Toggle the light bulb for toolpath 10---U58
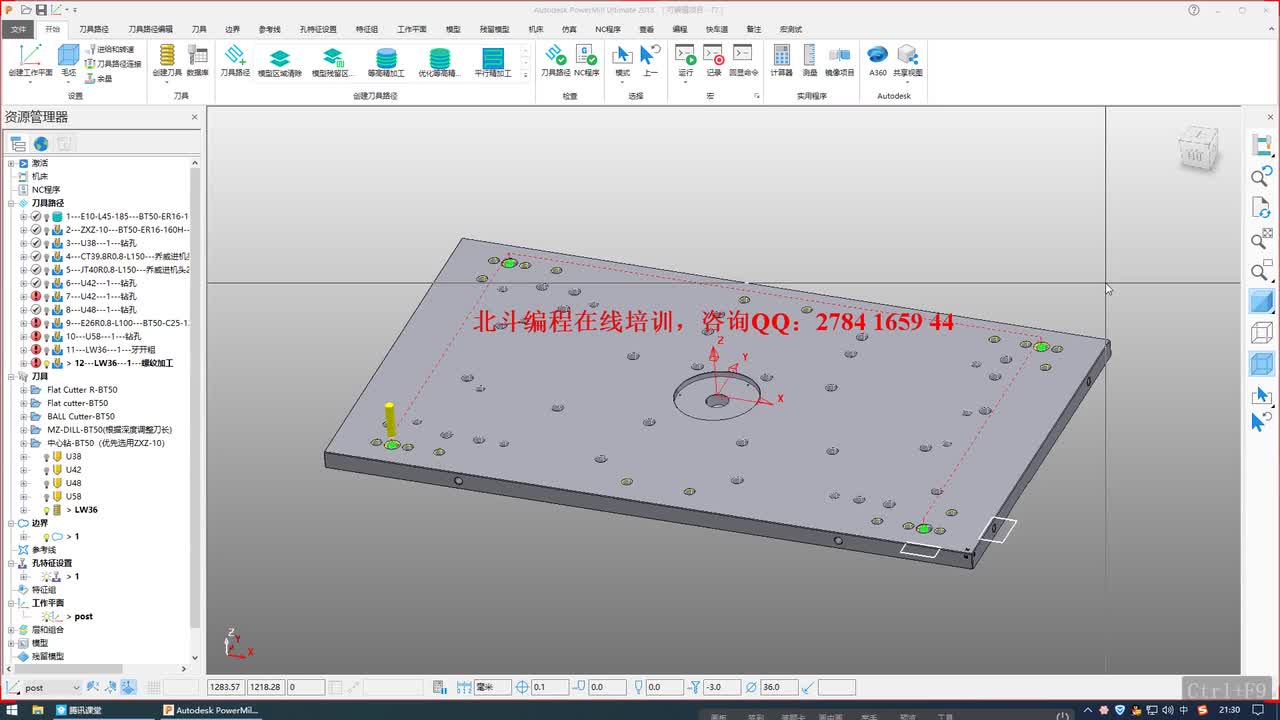 (x=46, y=337)
